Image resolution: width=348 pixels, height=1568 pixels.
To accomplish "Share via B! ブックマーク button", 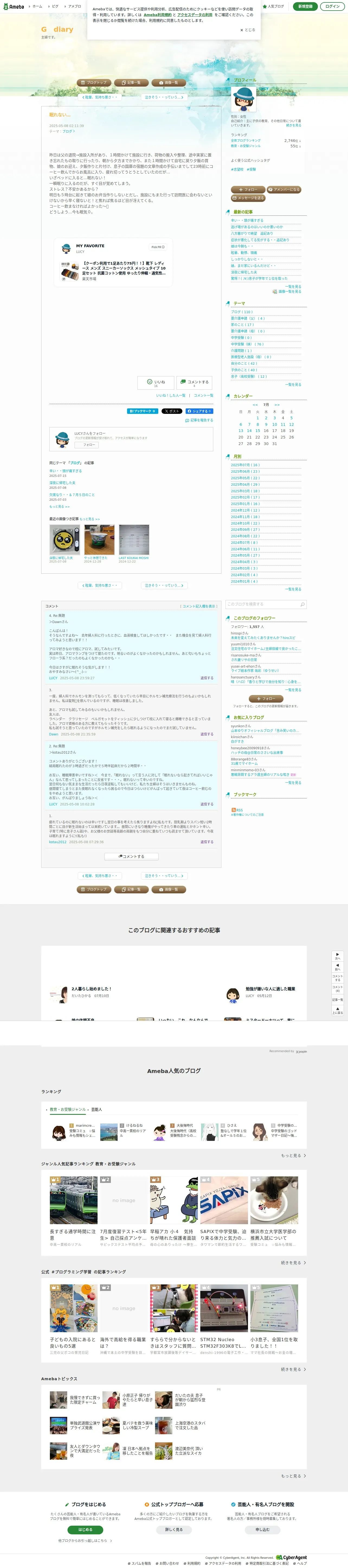I will pos(142,411).
